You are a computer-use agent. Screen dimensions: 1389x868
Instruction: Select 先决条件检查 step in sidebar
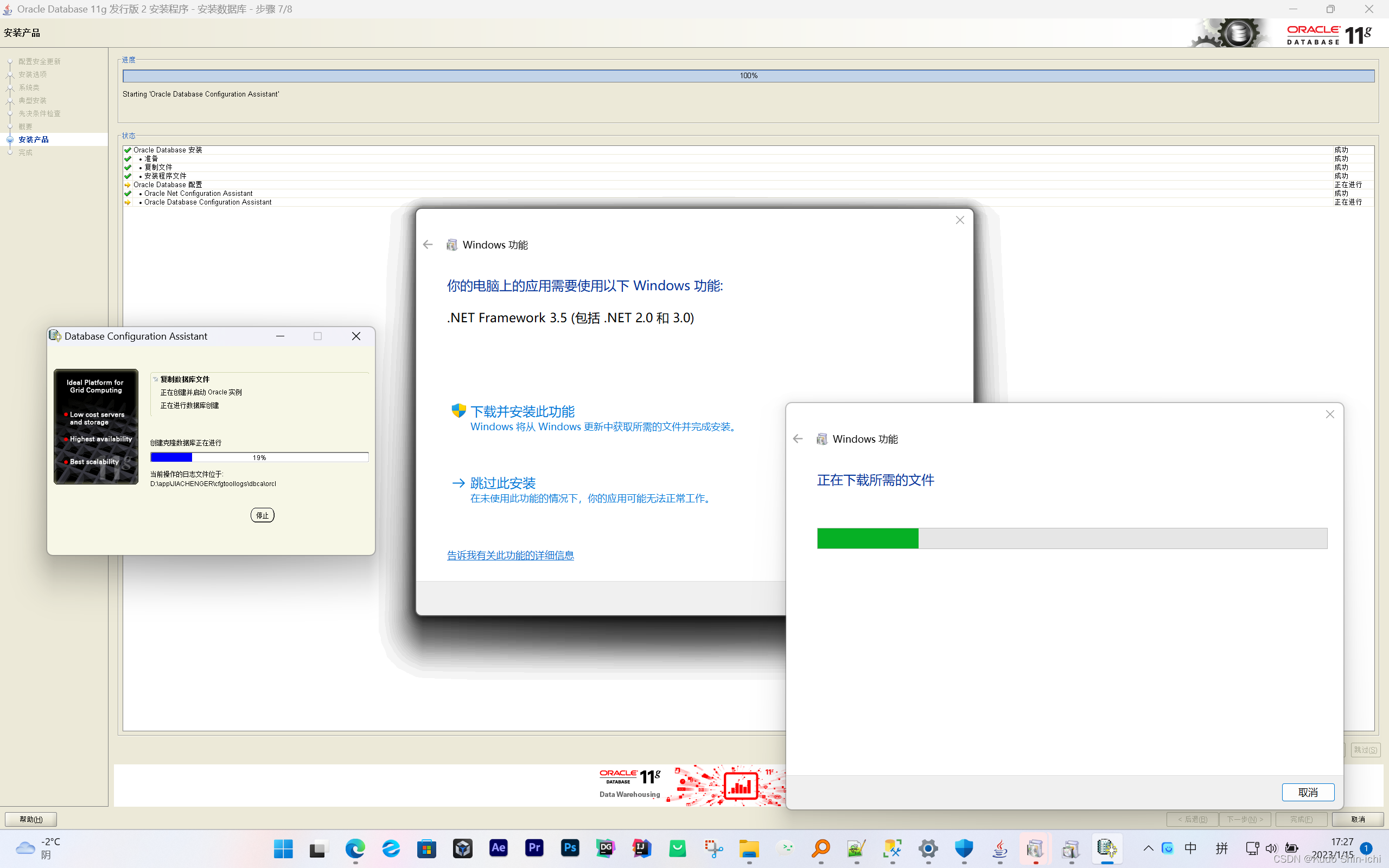pos(39,114)
